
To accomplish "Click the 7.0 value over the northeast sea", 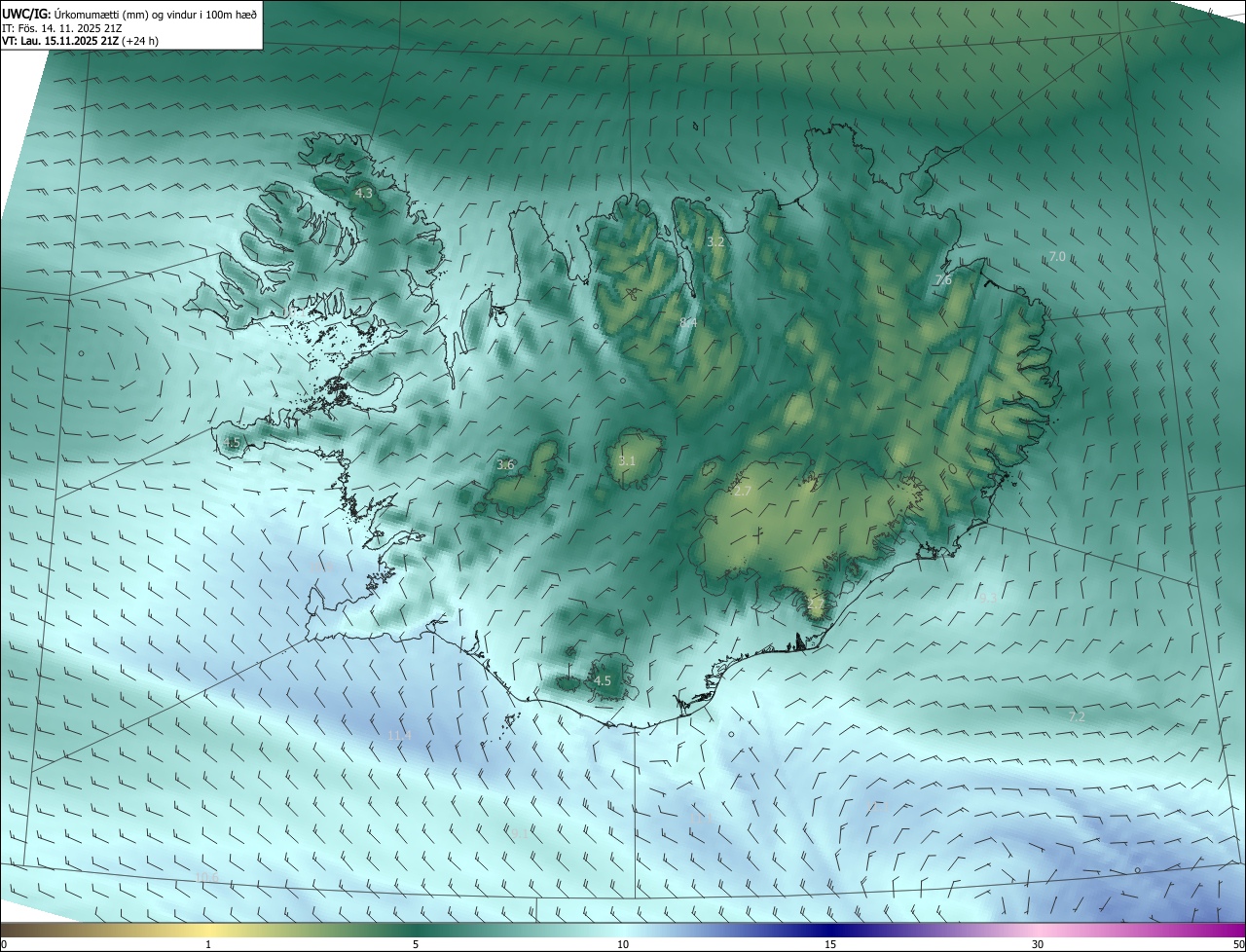I will click(x=1057, y=256).
